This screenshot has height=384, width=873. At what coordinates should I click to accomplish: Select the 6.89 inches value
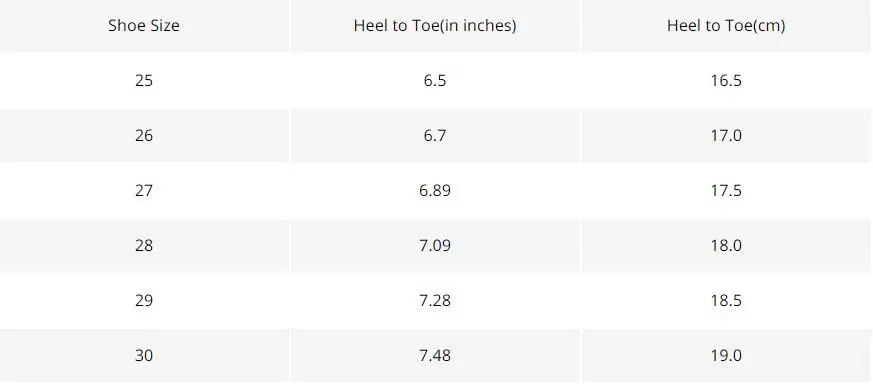[x=435, y=191]
